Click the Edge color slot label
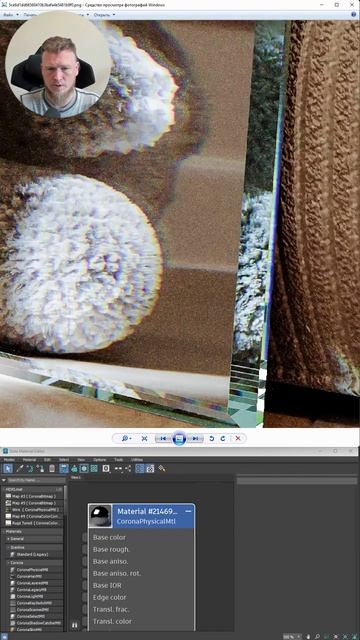The width and height of the screenshot is (360, 640). tap(109, 597)
